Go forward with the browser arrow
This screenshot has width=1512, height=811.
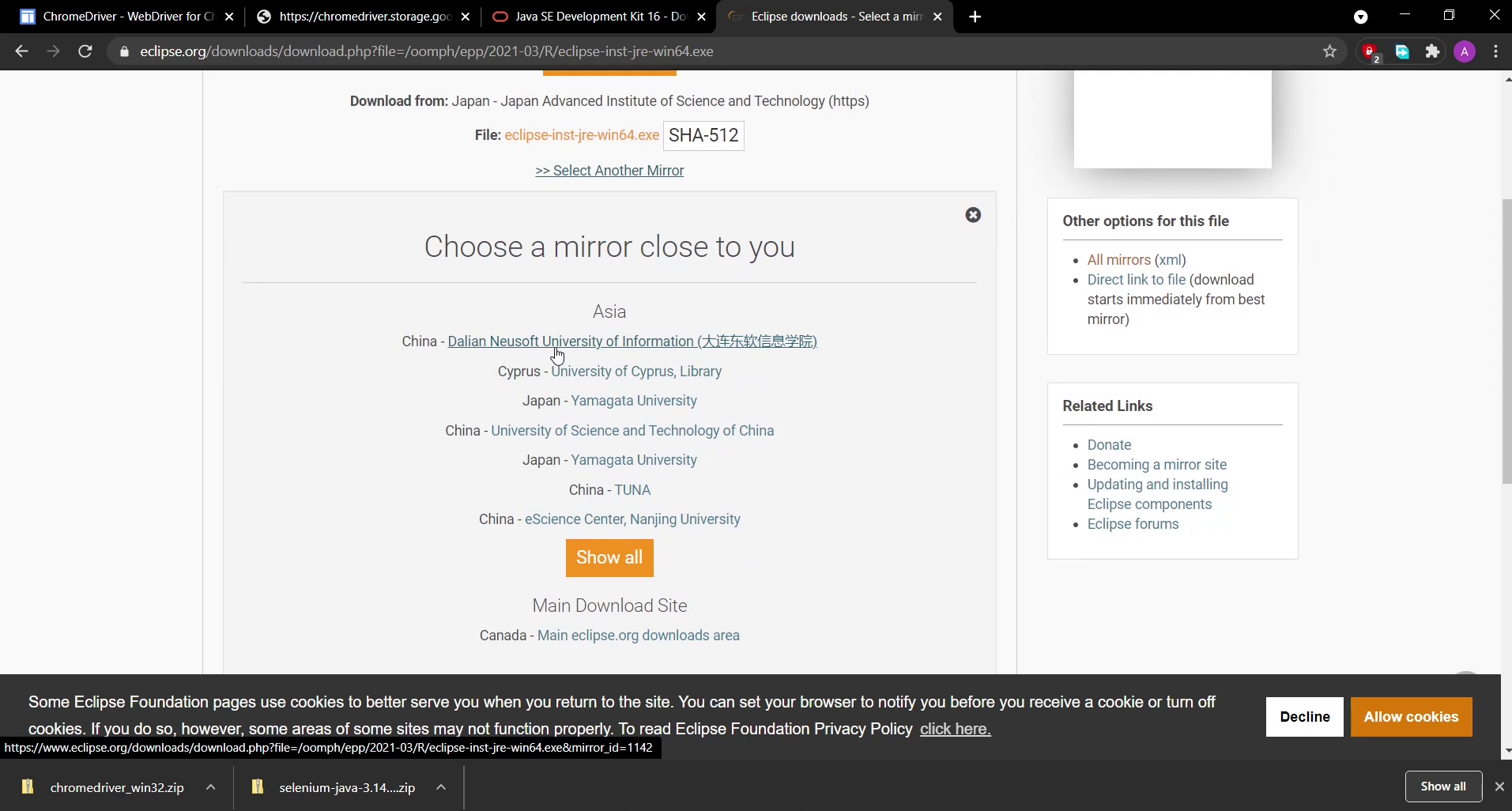(x=53, y=51)
